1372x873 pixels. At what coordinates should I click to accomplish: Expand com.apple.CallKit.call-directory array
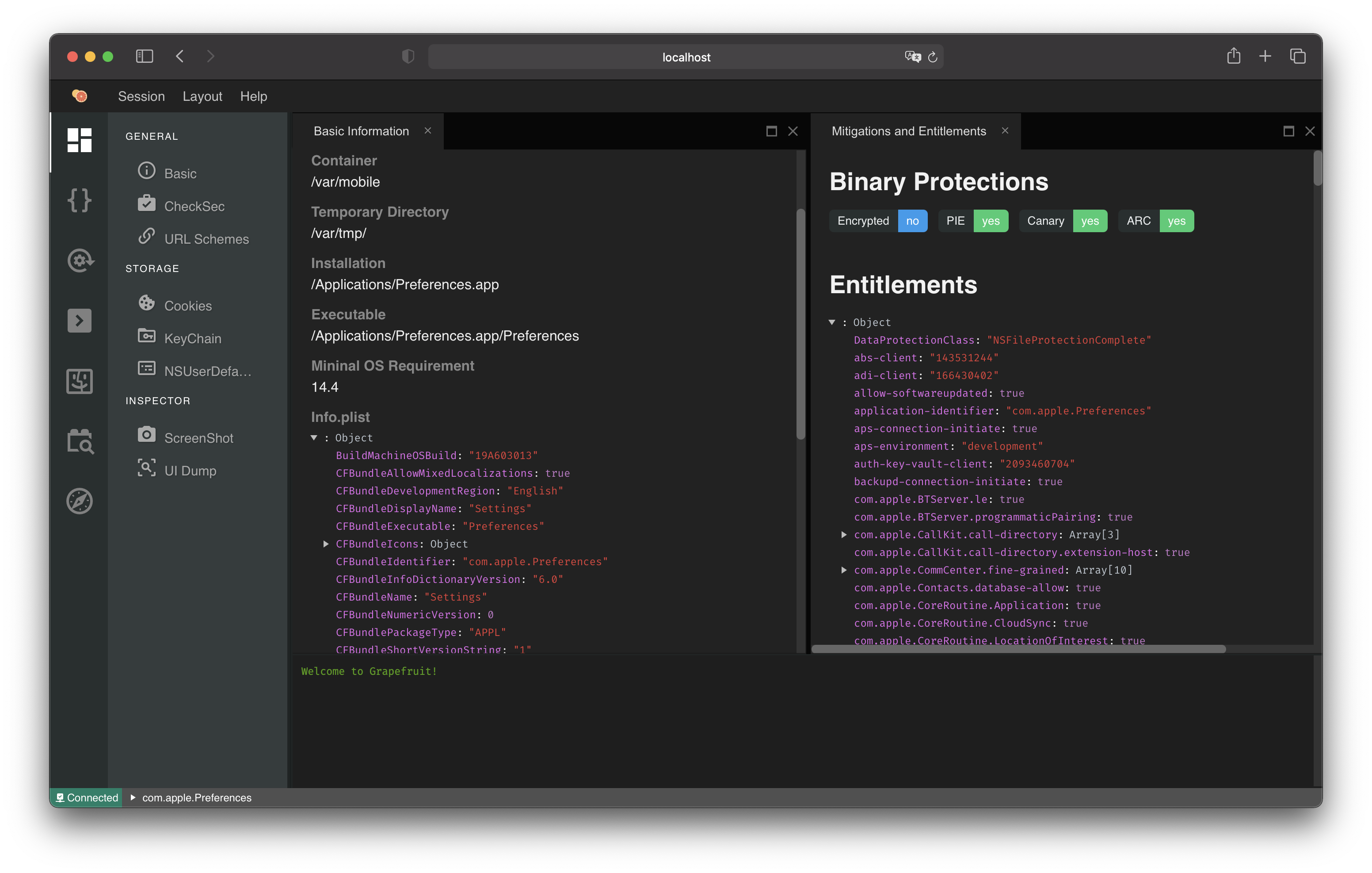tap(844, 535)
